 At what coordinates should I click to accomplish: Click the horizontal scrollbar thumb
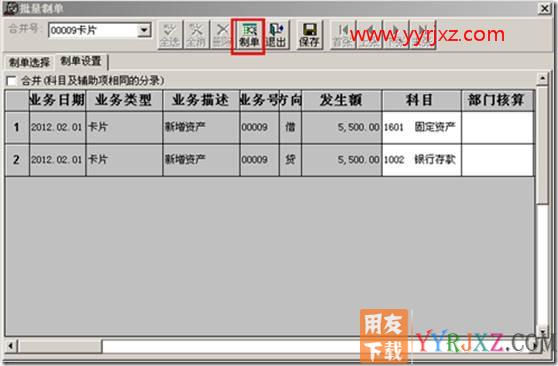pyautogui.click(x=60, y=346)
